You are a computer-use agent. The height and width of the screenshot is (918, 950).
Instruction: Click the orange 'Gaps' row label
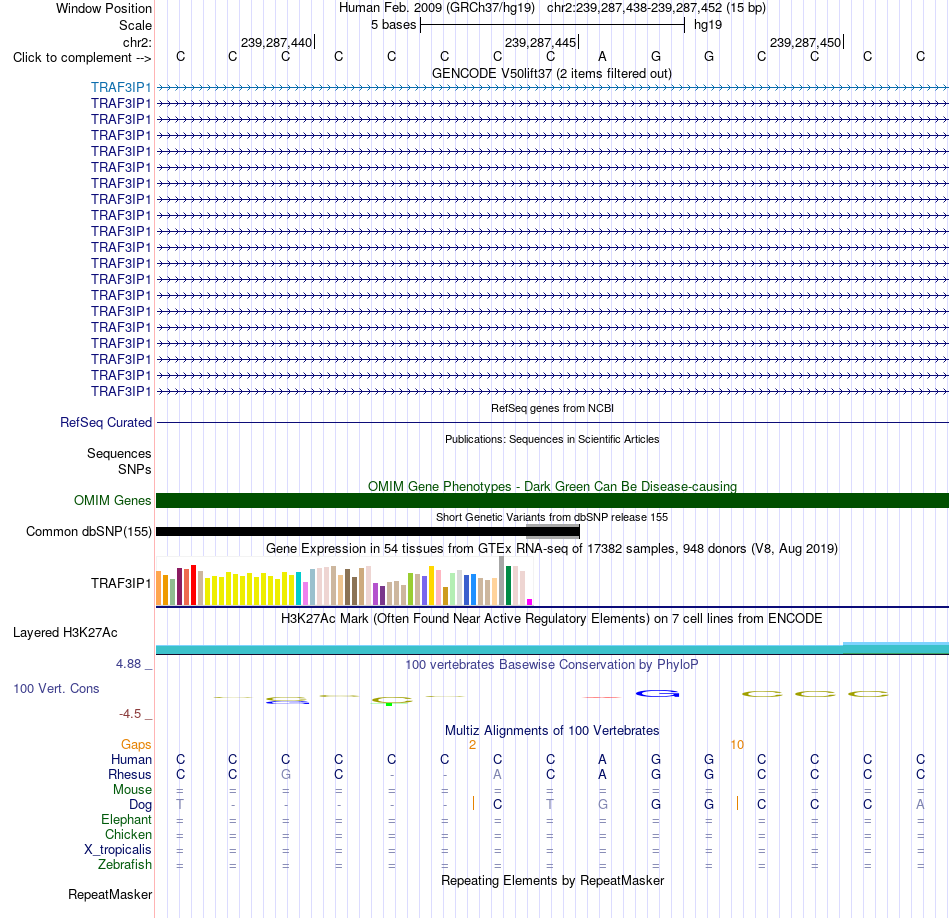(136, 744)
